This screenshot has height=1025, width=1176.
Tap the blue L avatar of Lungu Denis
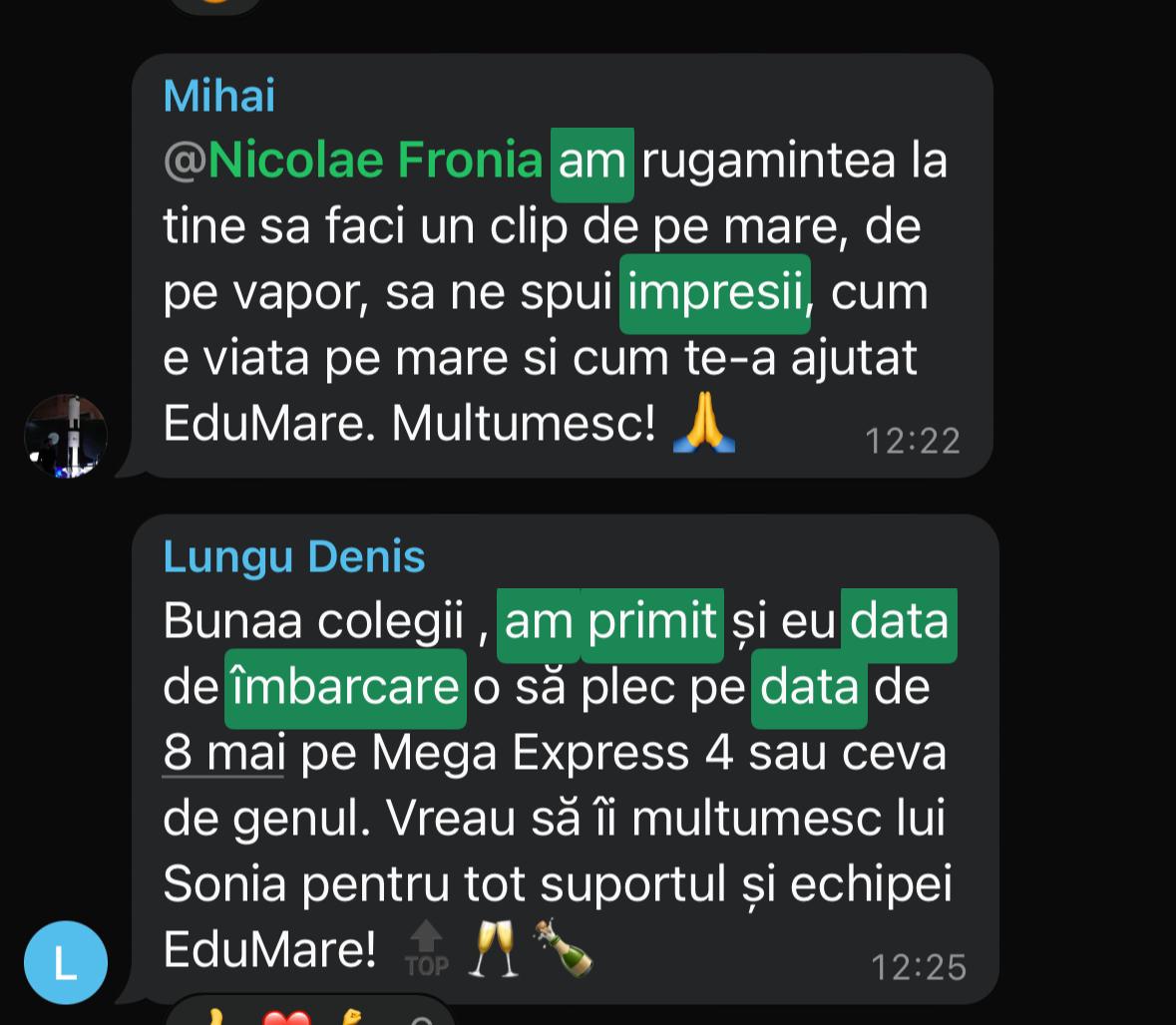pyautogui.click(x=66, y=962)
